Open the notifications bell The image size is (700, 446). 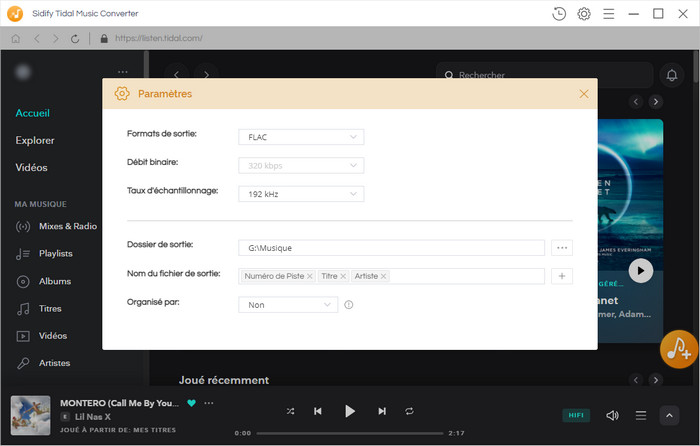[x=672, y=75]
